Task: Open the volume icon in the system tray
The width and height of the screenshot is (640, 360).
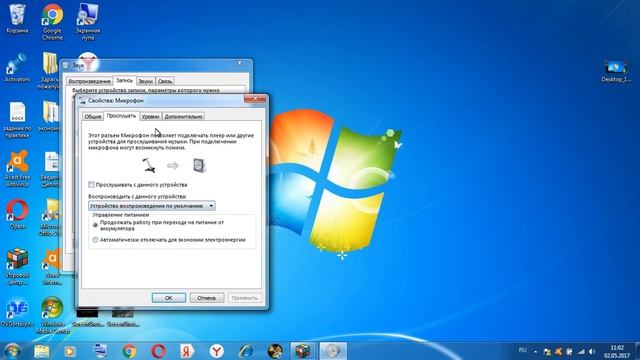Action: pyautogui.click(x=592, y=351)
